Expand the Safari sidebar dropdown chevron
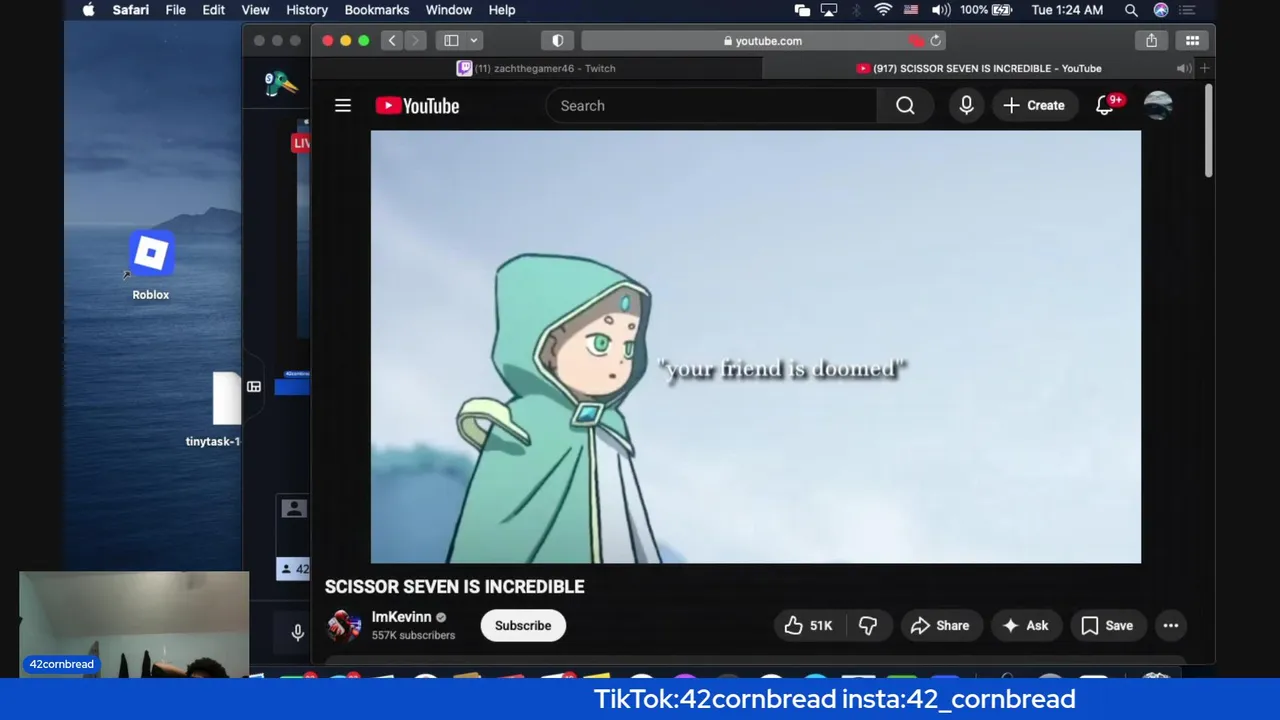This screenshot has height=720, width=1280. [474, 40]
